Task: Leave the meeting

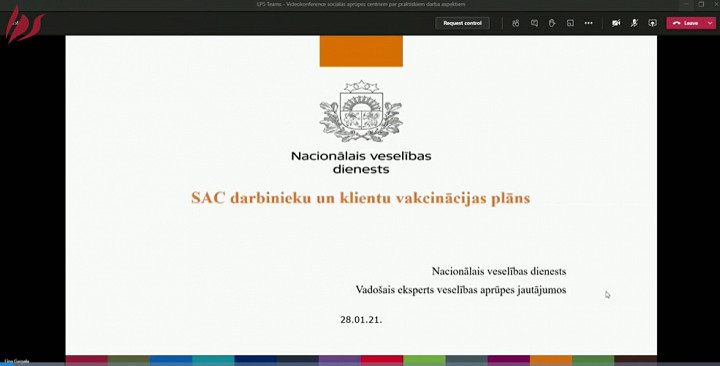Action: (x=686, y=23)
